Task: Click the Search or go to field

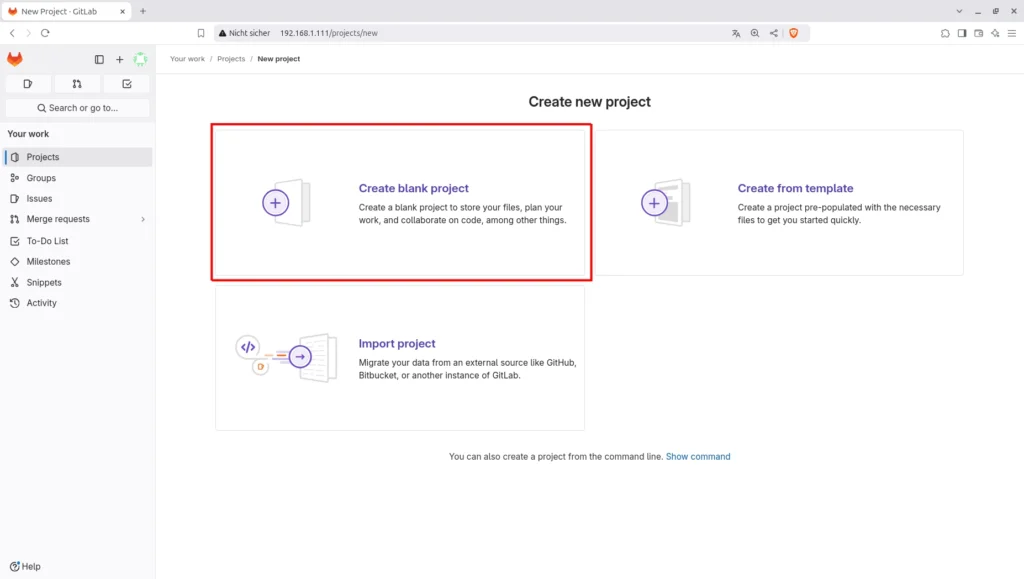Action: point(77,108)
